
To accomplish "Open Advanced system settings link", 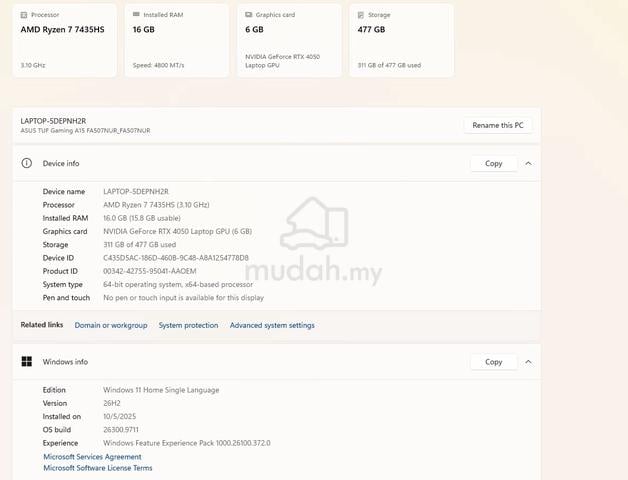I will pyautogui.click(x=272, y=325).
